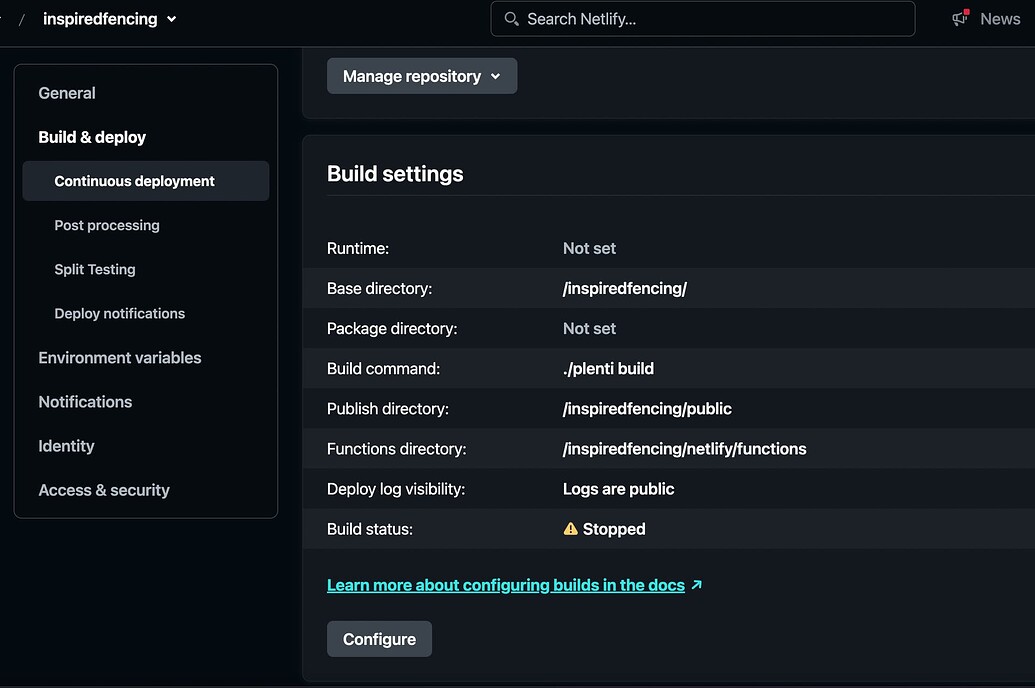The height and width of the screenshot is (688, 1035).
Task: Select Environment variables in the sidebar
Action: click(x=120, y=357)
